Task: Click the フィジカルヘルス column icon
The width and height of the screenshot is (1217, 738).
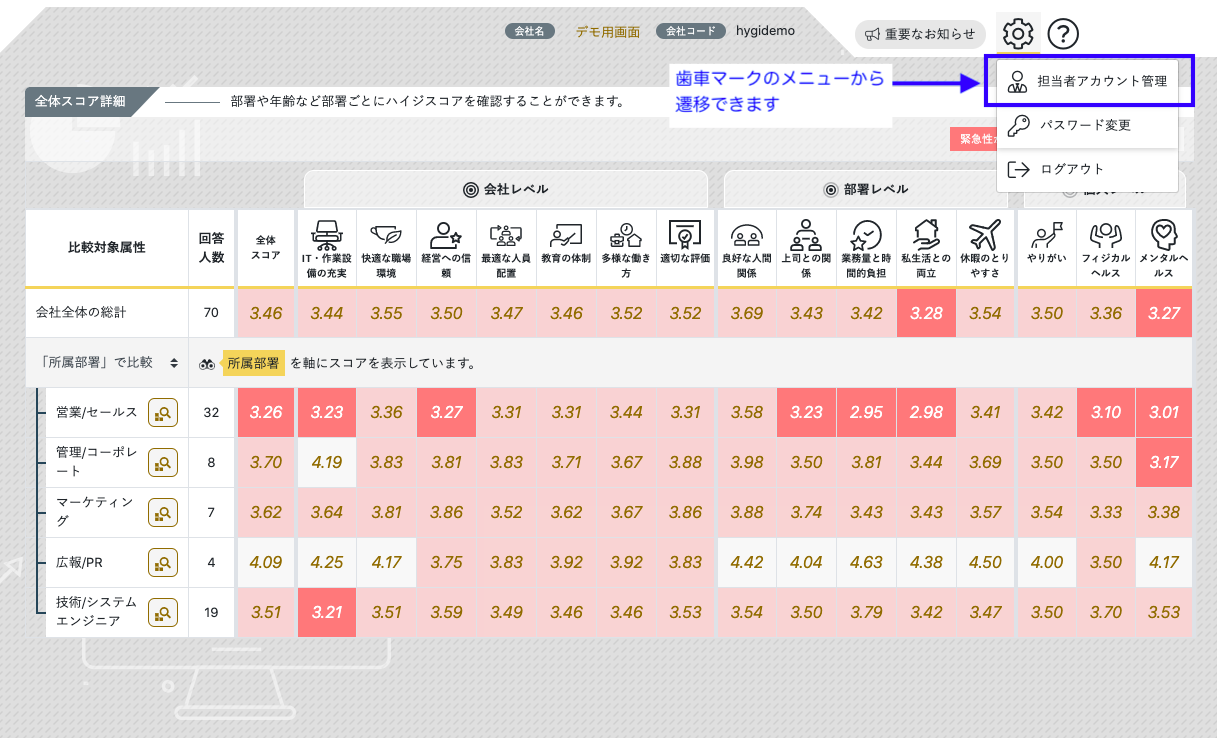Action: (x=1106, y=234)
